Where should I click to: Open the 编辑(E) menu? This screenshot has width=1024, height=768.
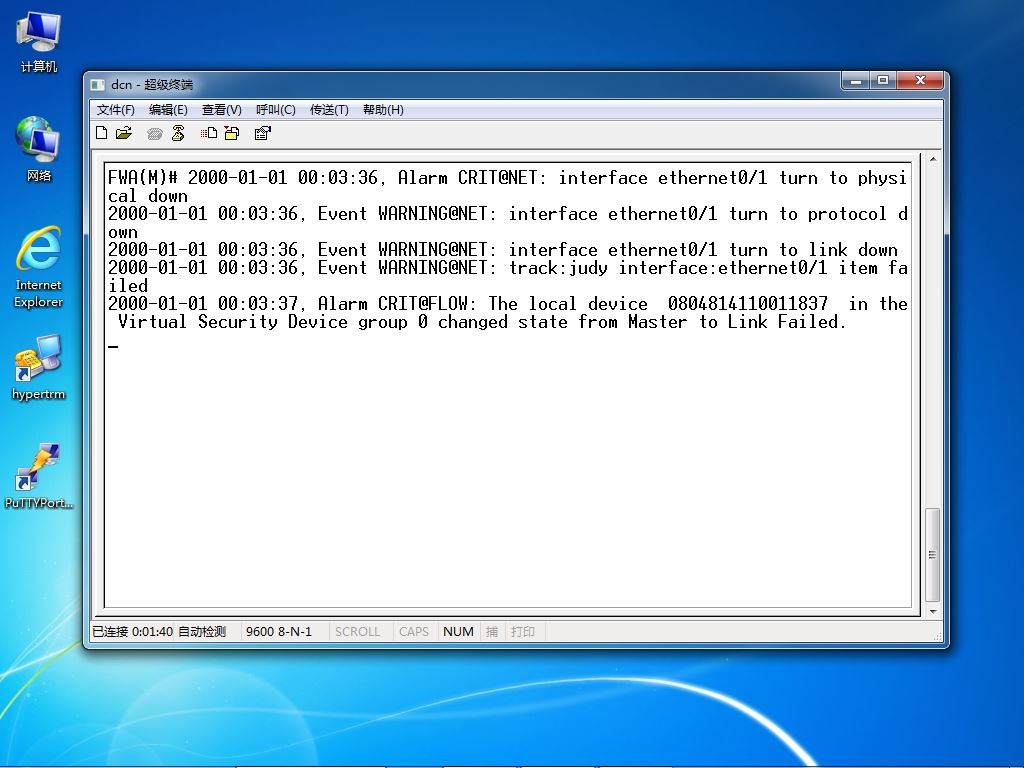coord(168,110)
